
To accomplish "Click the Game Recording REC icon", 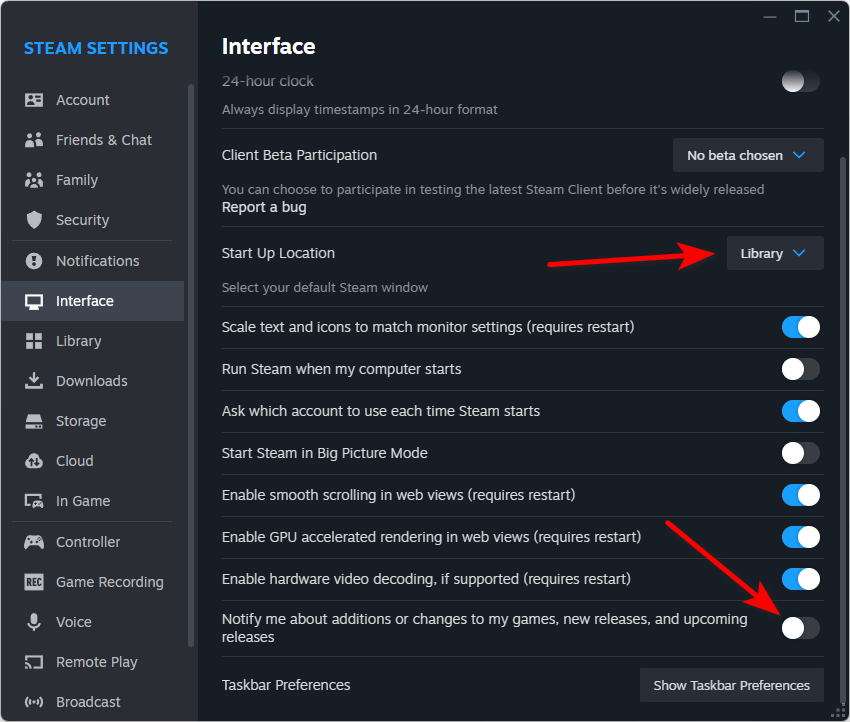I will point(34,582).
